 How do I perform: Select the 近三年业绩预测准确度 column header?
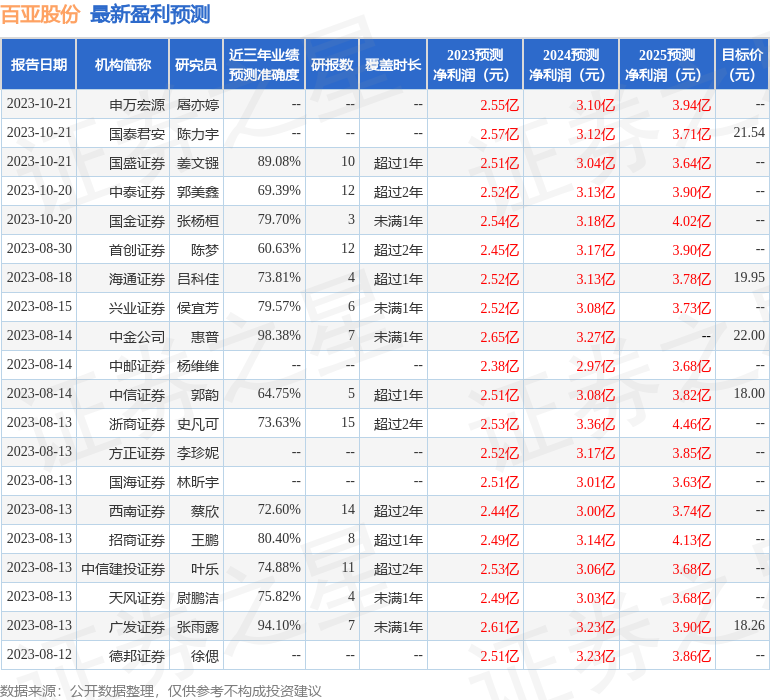click(x=264, y=64)
